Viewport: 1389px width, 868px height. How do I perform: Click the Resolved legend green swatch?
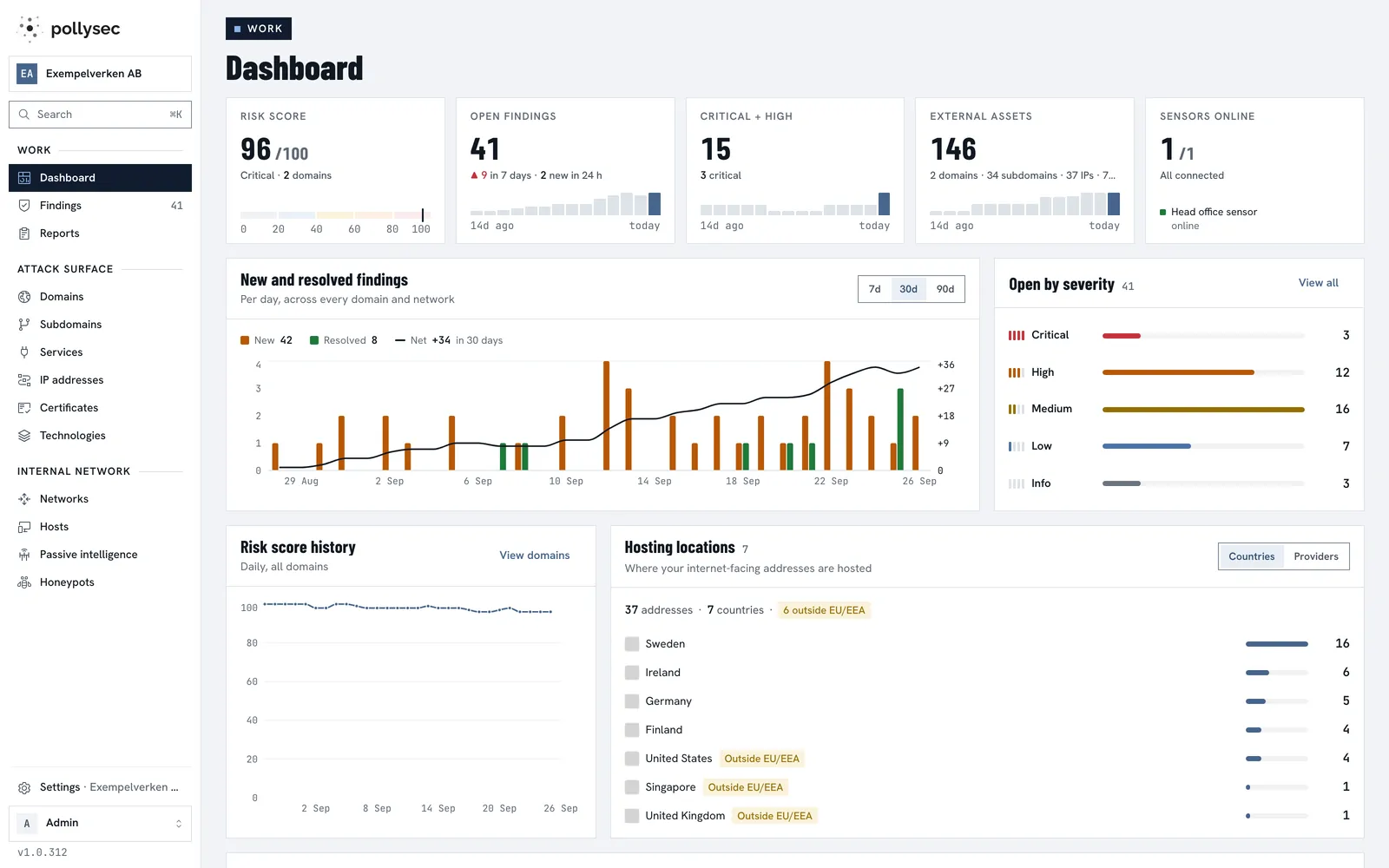(x=314, y=340)
